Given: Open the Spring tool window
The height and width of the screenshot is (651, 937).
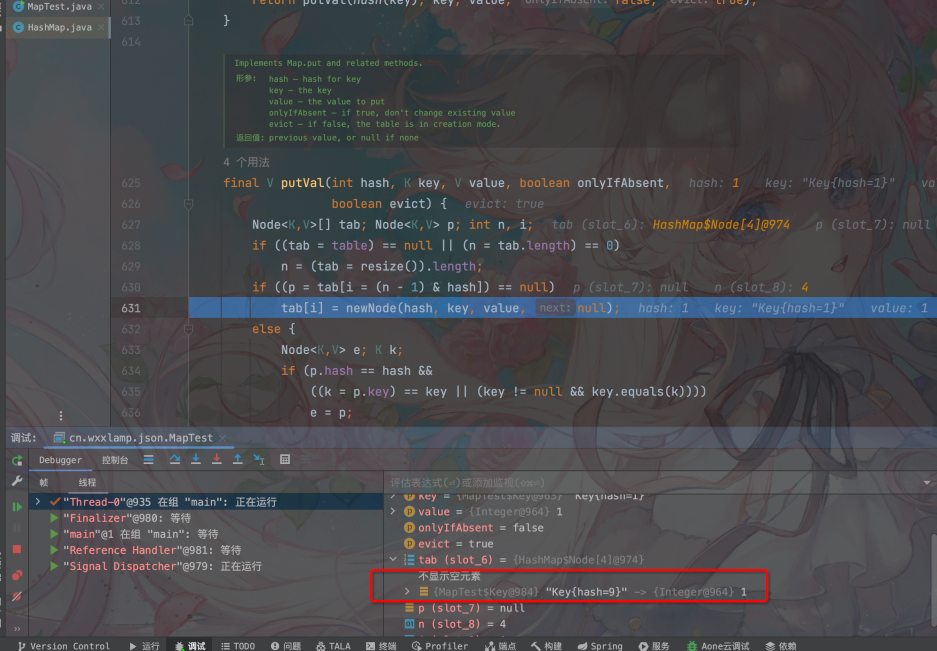Looking at the screenshot, I should (600, 646).
